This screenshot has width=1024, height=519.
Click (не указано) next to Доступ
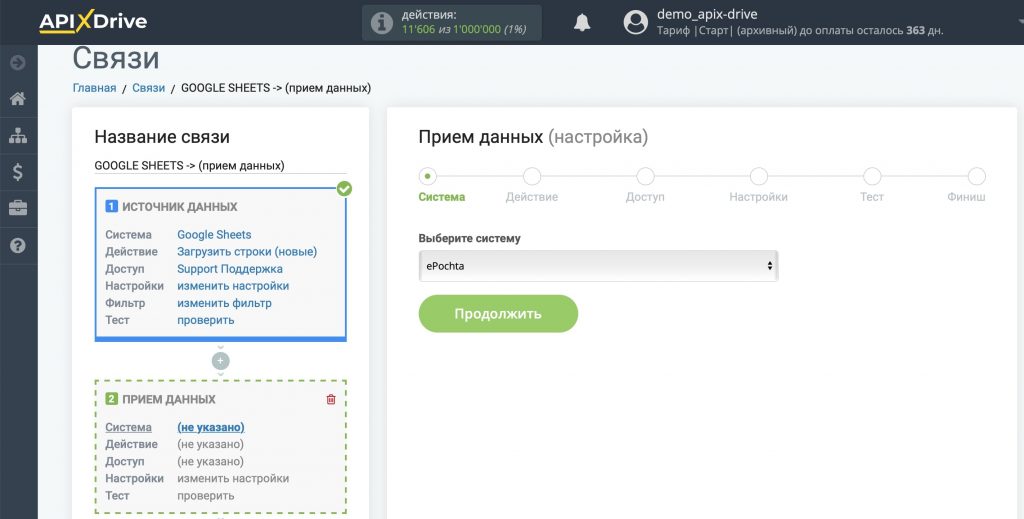210,461
